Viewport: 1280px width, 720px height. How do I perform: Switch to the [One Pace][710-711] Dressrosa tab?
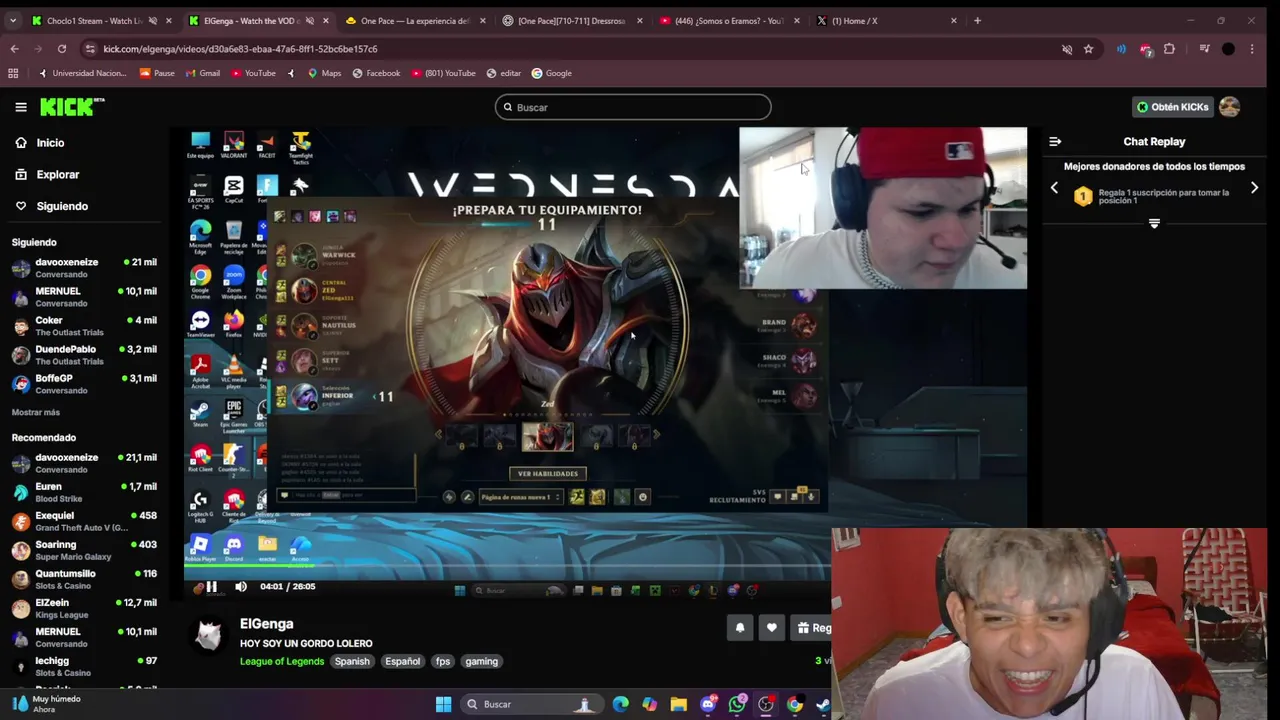pos(572,20)
